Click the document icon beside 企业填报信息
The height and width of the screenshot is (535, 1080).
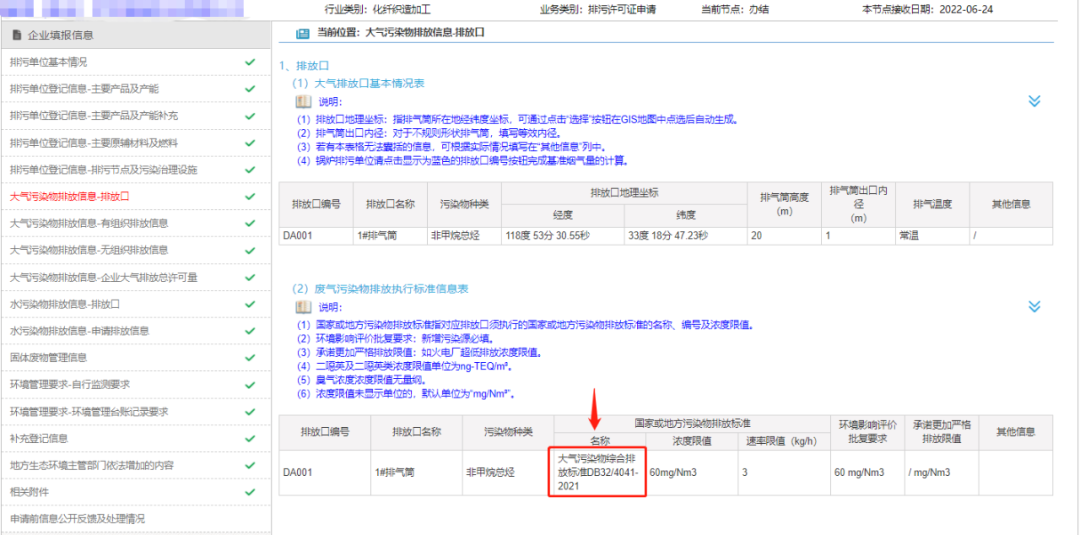pos(16,35)
